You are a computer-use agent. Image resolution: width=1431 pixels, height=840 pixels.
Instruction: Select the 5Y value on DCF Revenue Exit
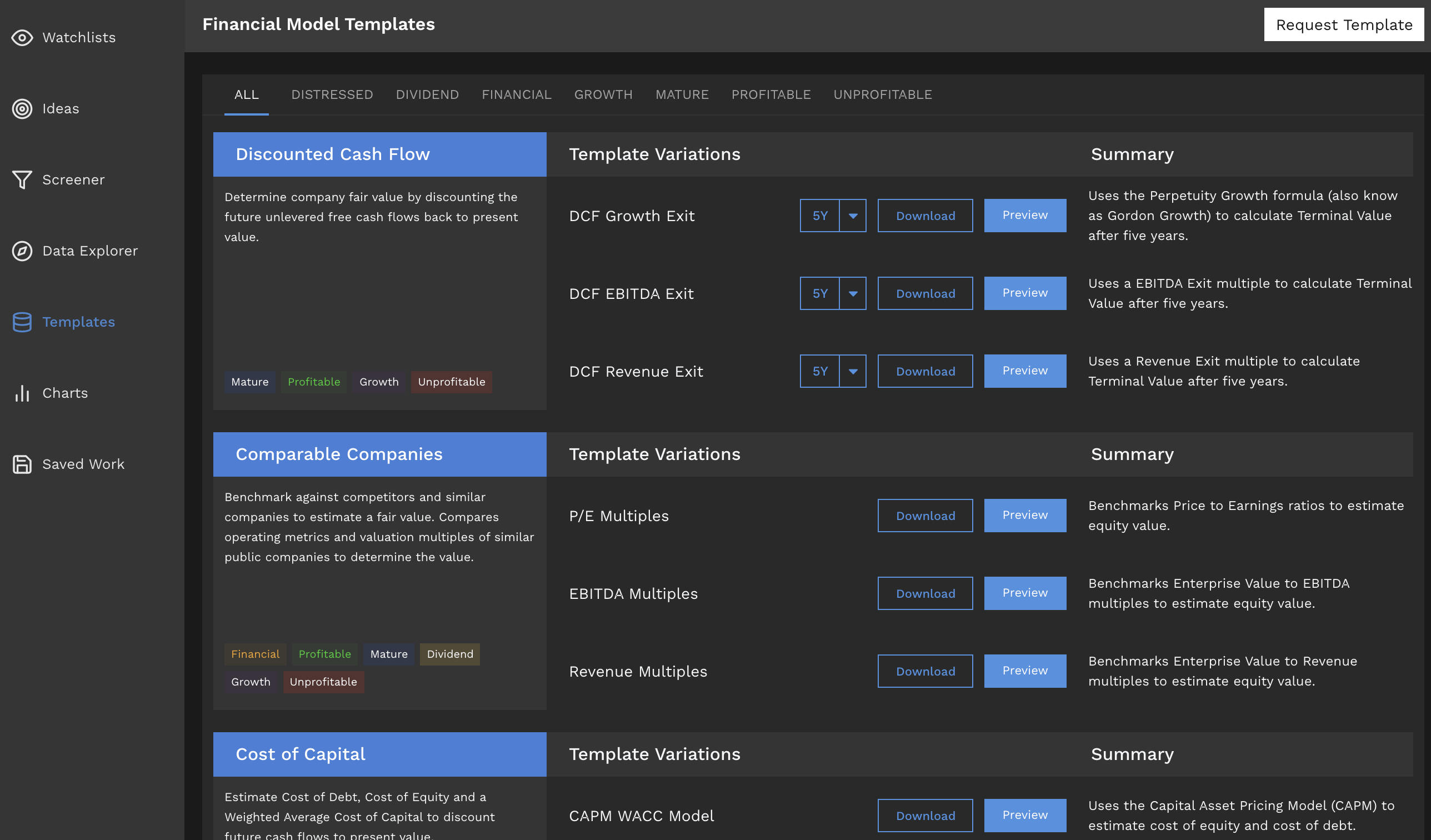tap(819, 372)
